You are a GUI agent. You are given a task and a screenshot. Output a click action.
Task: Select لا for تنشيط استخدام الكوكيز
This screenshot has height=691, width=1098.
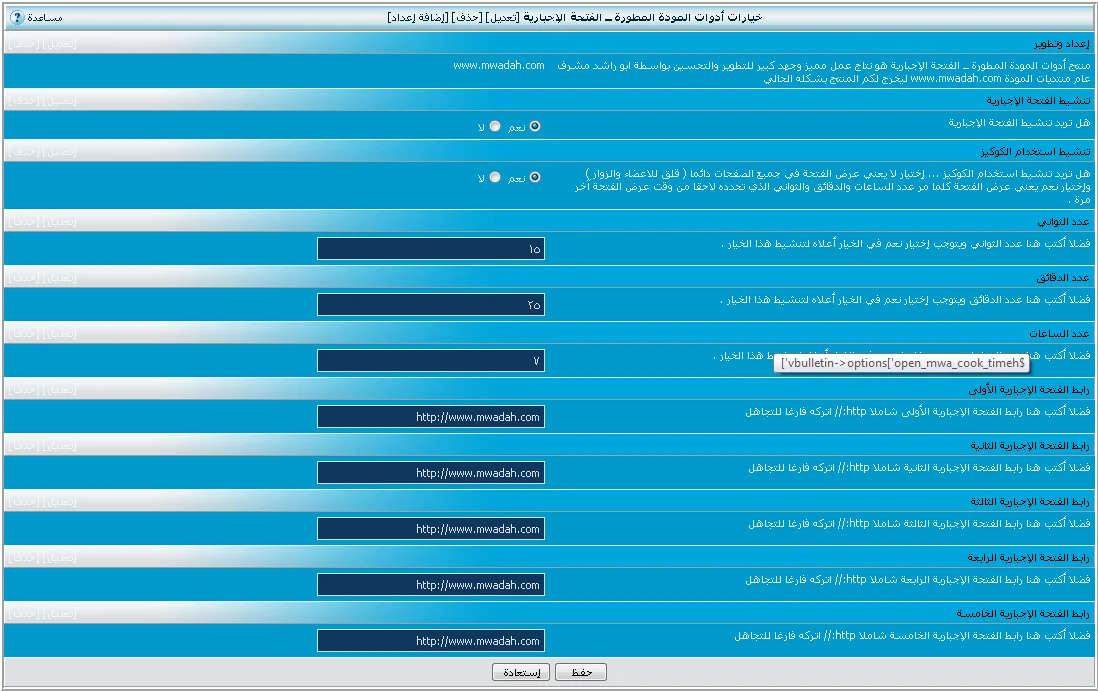(x=495, y=177)
